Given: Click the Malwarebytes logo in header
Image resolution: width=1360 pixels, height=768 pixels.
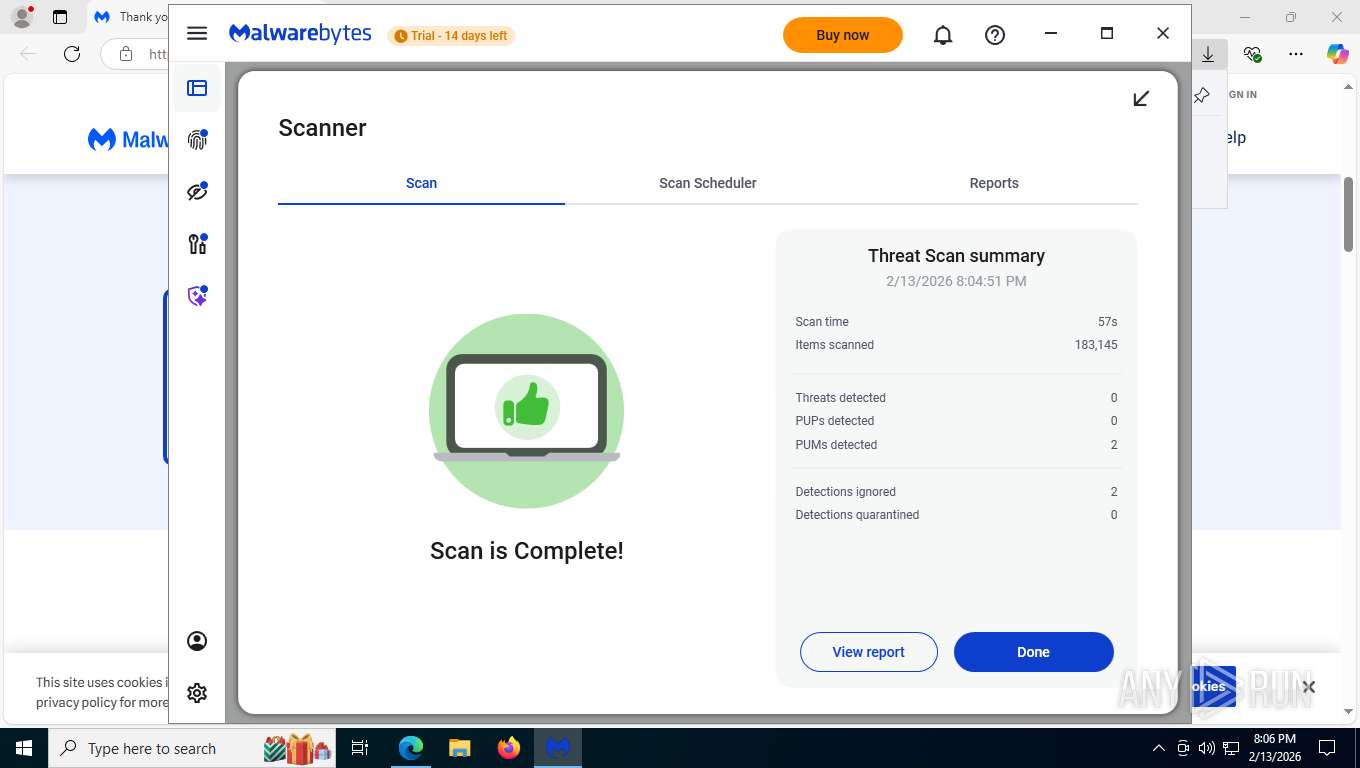Looking at the screenshot, I should [x=300, y=34].
